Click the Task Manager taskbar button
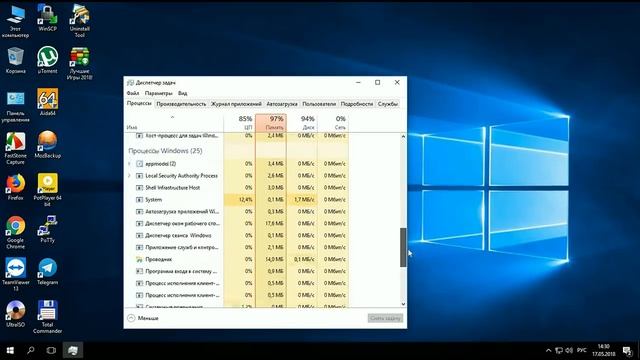This screenshot has height=360, width=640. [73, 350]
